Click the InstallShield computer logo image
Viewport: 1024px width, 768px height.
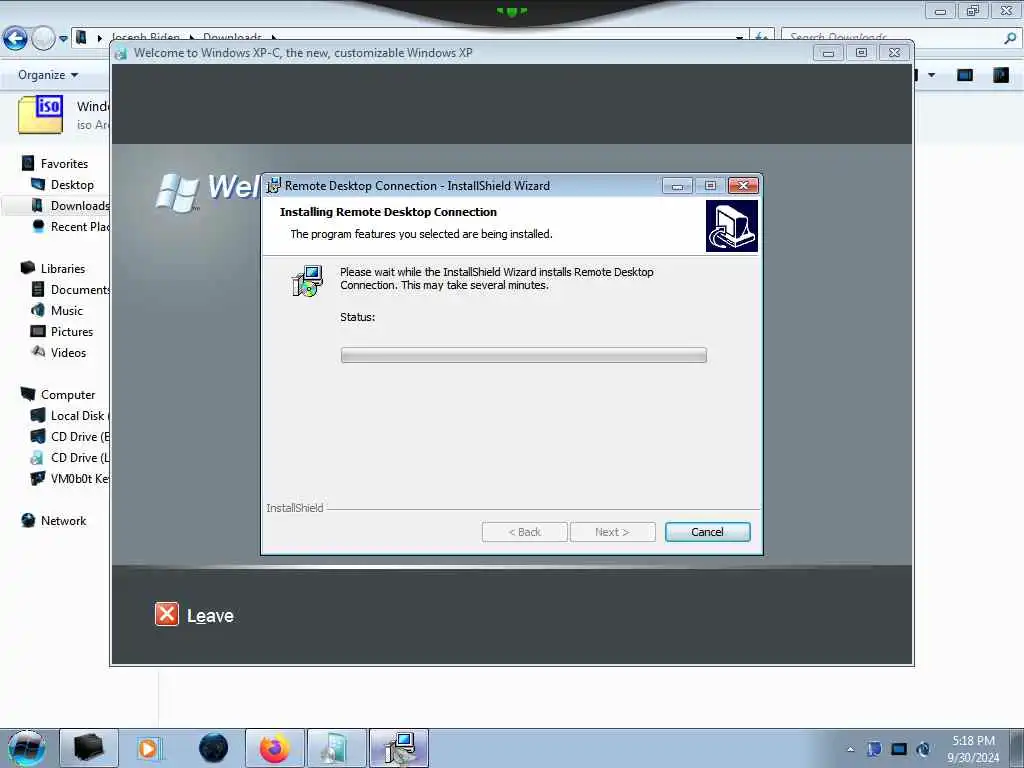click(x=731, y=225)
